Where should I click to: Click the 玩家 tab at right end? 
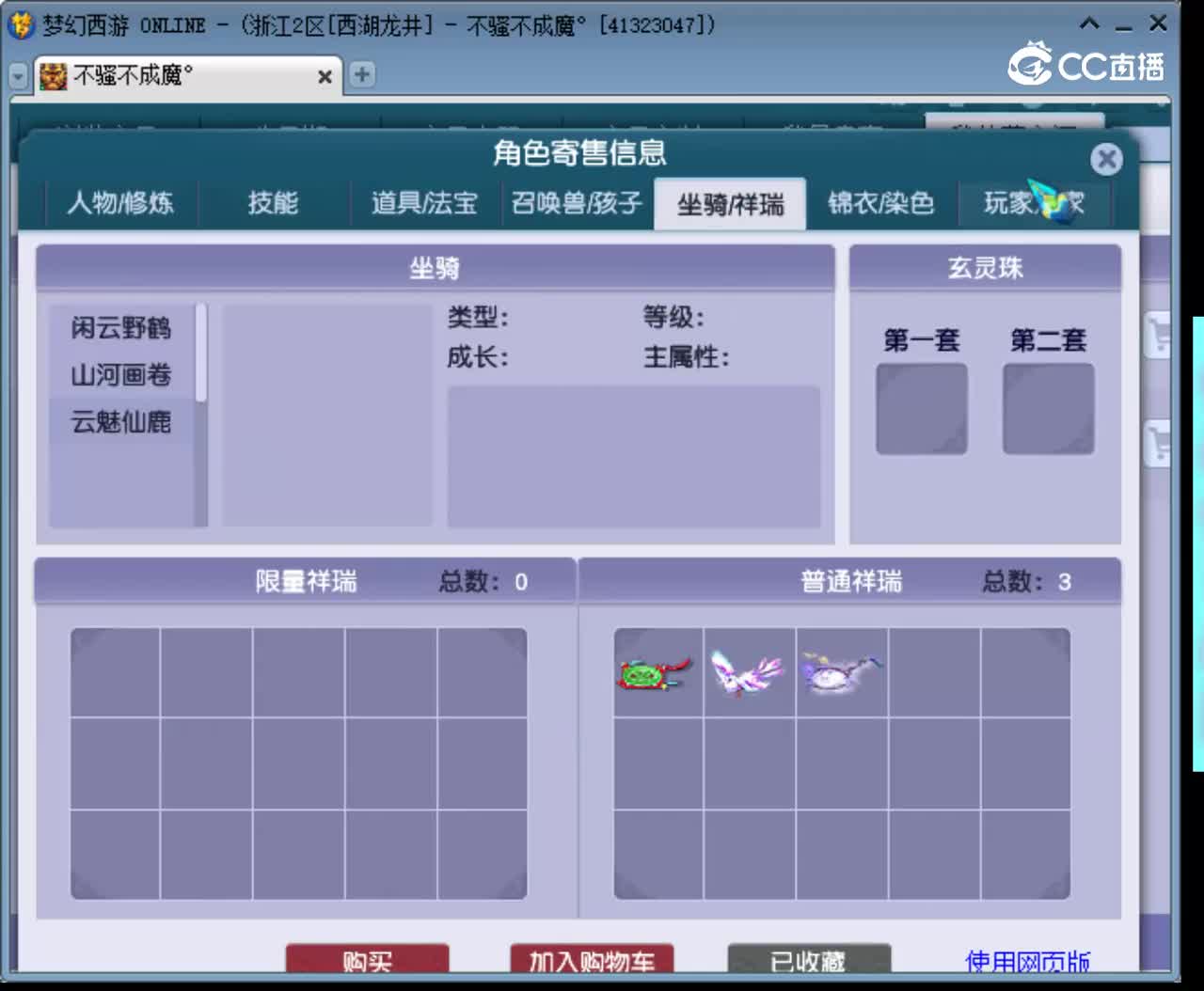tap(1034, 203)
